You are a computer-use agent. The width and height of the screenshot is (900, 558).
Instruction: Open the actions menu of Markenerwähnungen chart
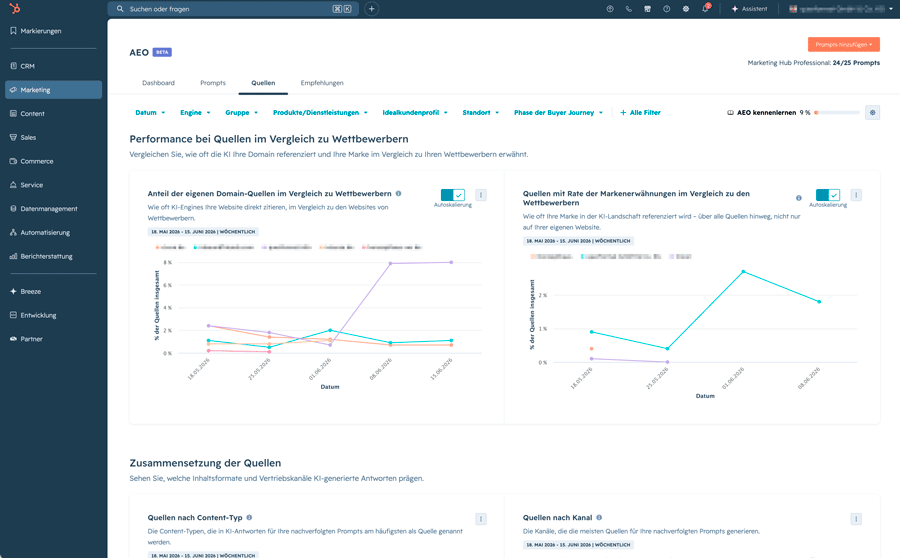pos(856,195)
